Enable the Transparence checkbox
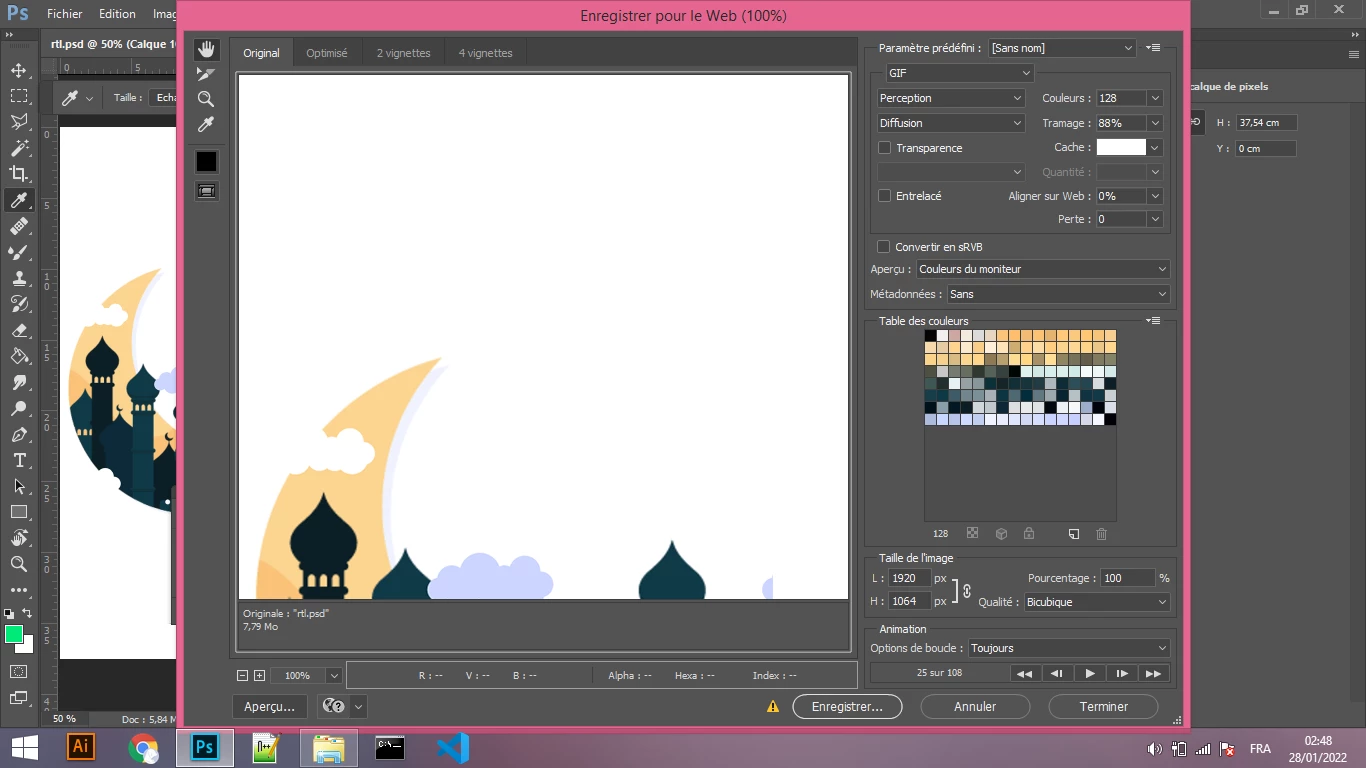 tap(884, 147)
